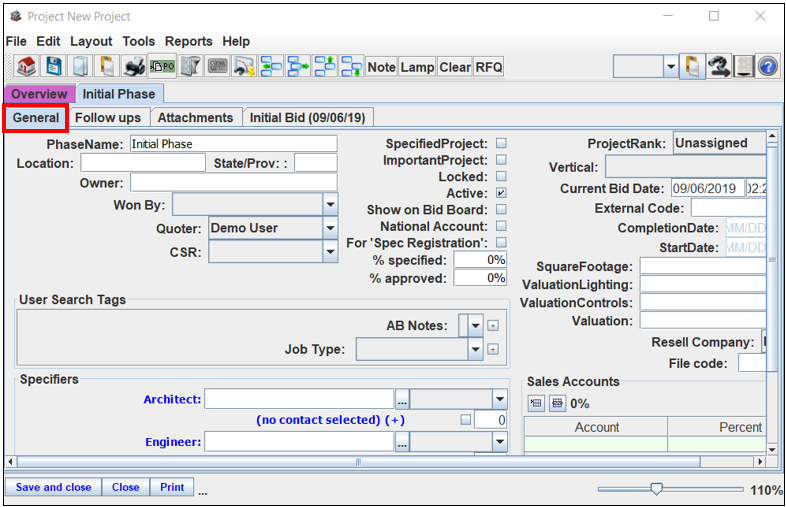Expand the Job Type dropdown
786x507 pixels.
point(475,349)
